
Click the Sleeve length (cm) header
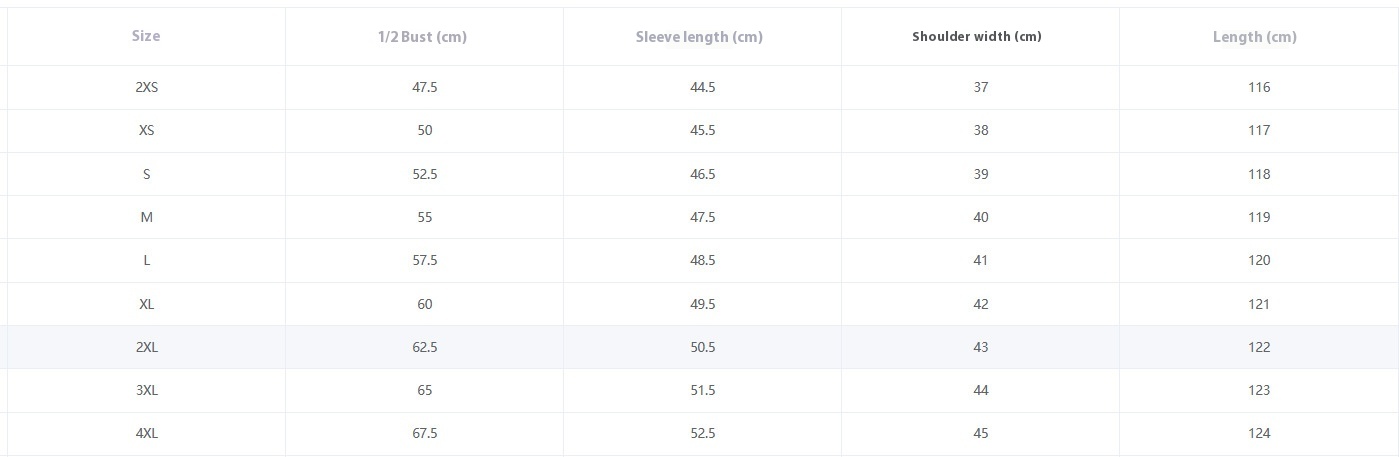[x=699, y=37]
